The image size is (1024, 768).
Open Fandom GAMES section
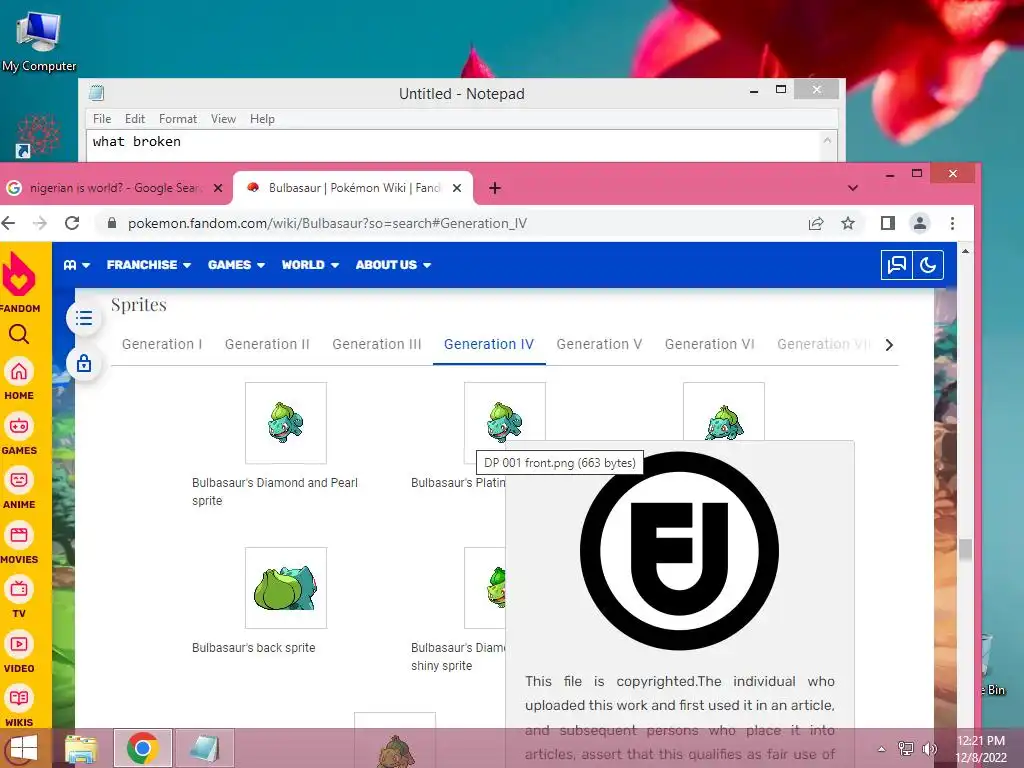[x=19, y=434]
